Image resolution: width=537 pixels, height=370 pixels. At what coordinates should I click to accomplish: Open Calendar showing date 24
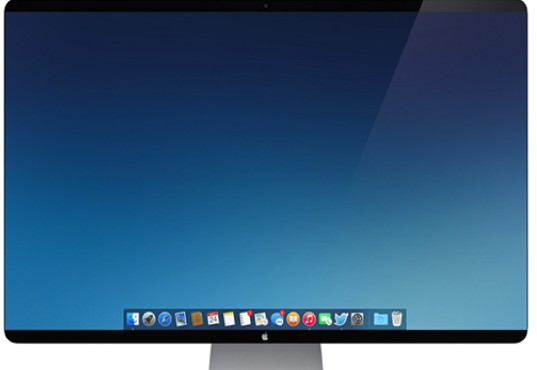pyautogui.click(x=213, y=319)
